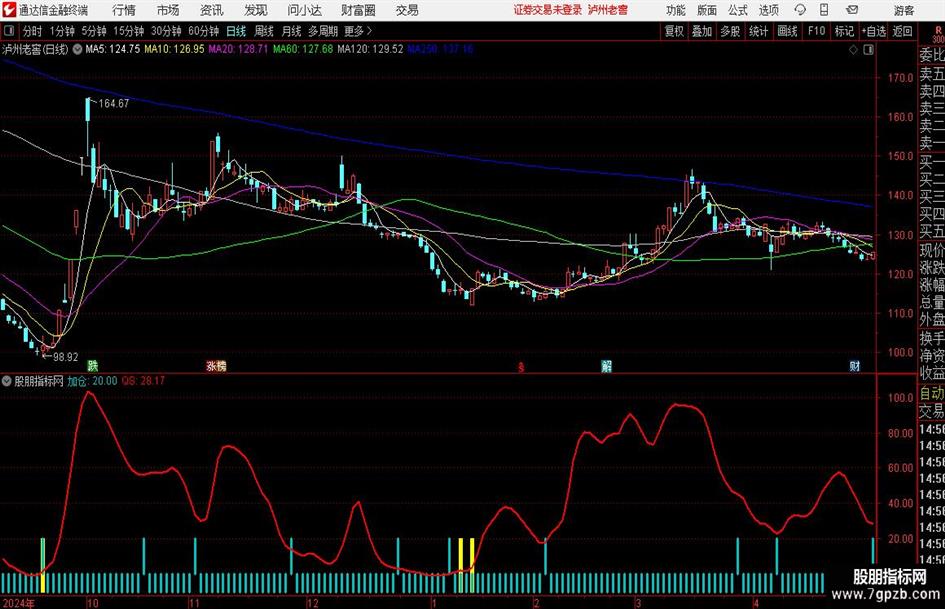Click the MA120: 129.52 indicator value
The height and width of the screenshot is (609, 945).
(370, 49)
